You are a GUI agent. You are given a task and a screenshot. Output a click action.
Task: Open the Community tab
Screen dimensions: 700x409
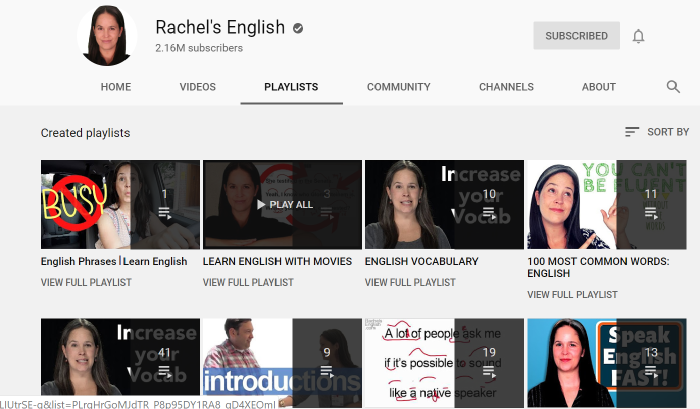pyautogui.click(x=399, y=87)
